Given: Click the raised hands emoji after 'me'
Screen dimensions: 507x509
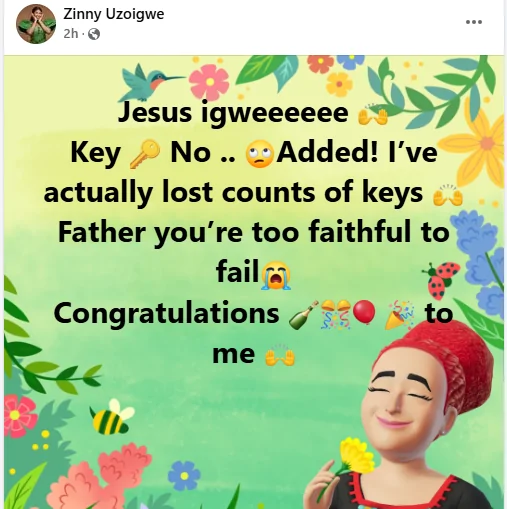Looking at the screenshot, I should (x=280, y=356).
